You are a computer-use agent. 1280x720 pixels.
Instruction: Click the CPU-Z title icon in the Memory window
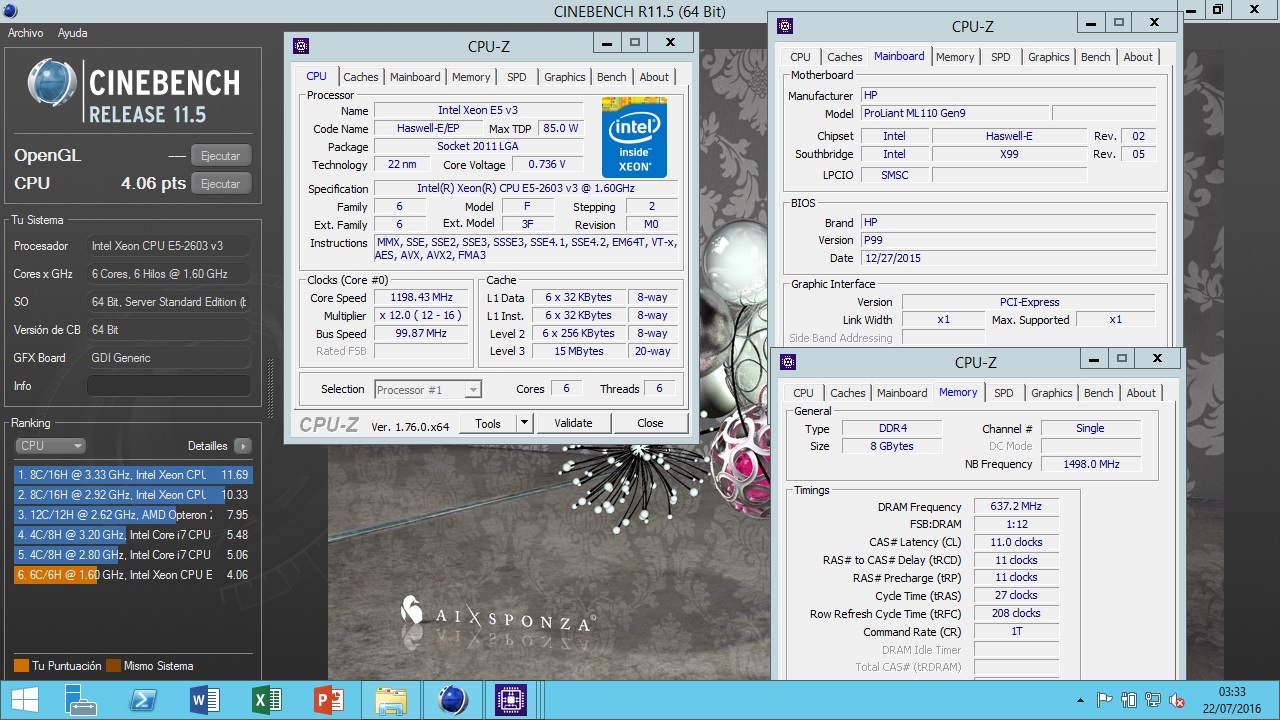coord(788,362)
